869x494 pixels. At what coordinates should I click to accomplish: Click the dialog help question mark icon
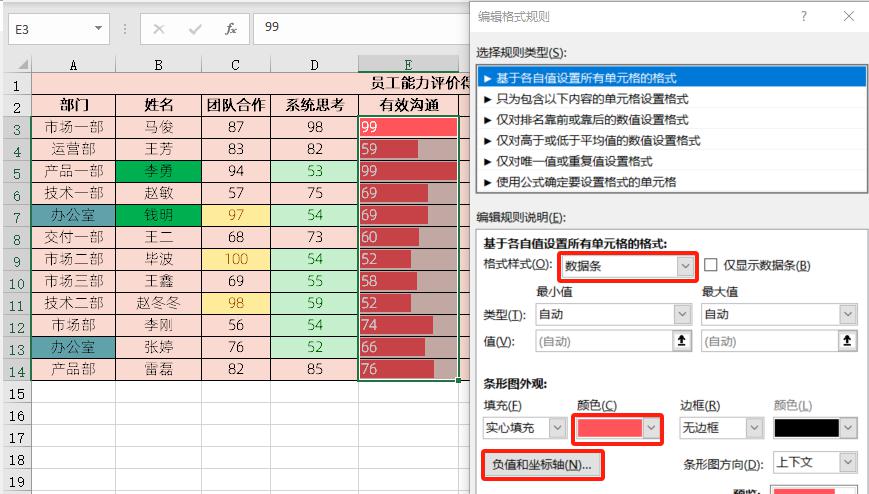804,16
